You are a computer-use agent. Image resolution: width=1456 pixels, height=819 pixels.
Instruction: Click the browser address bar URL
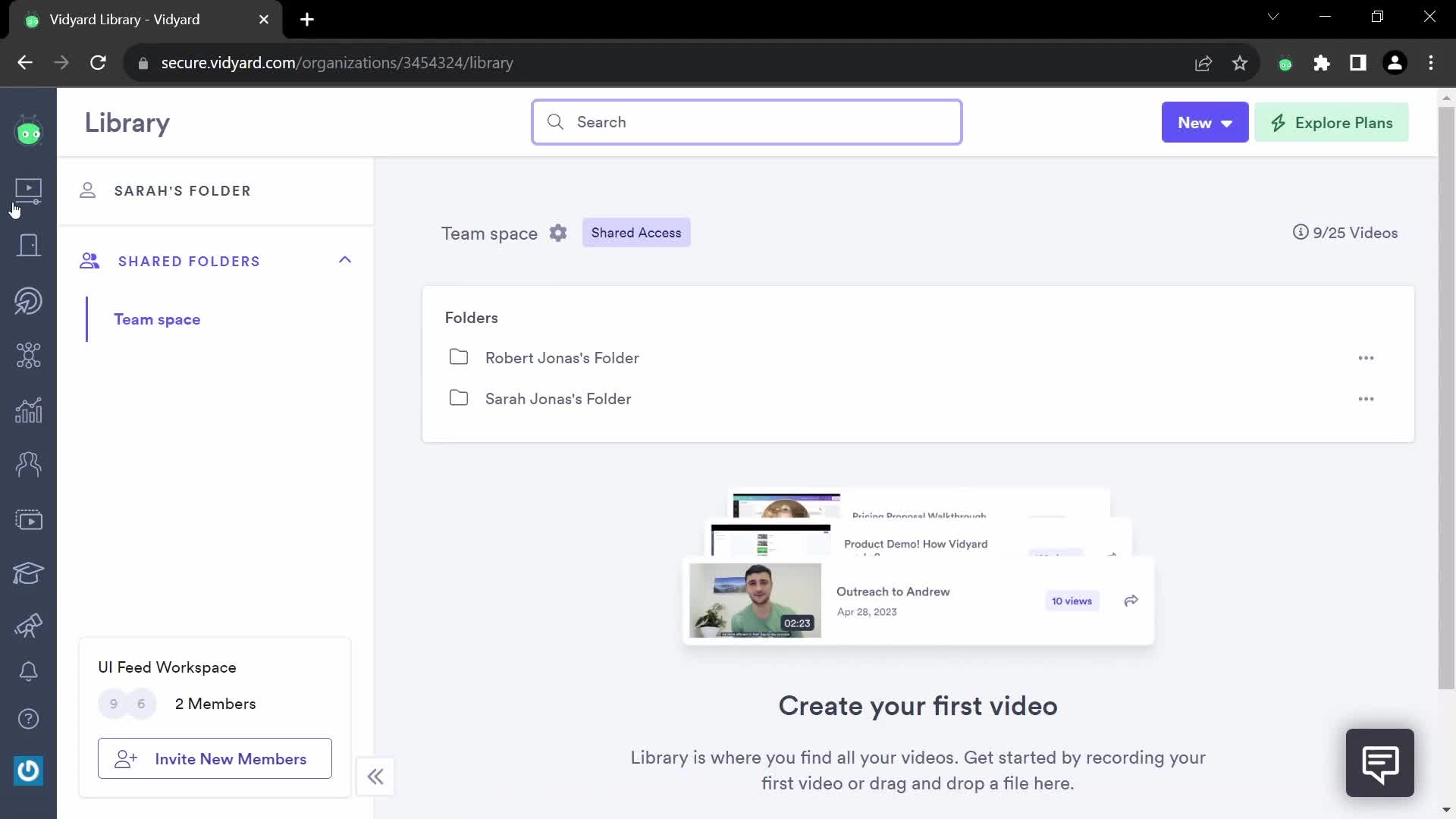(x=337, y=63)
